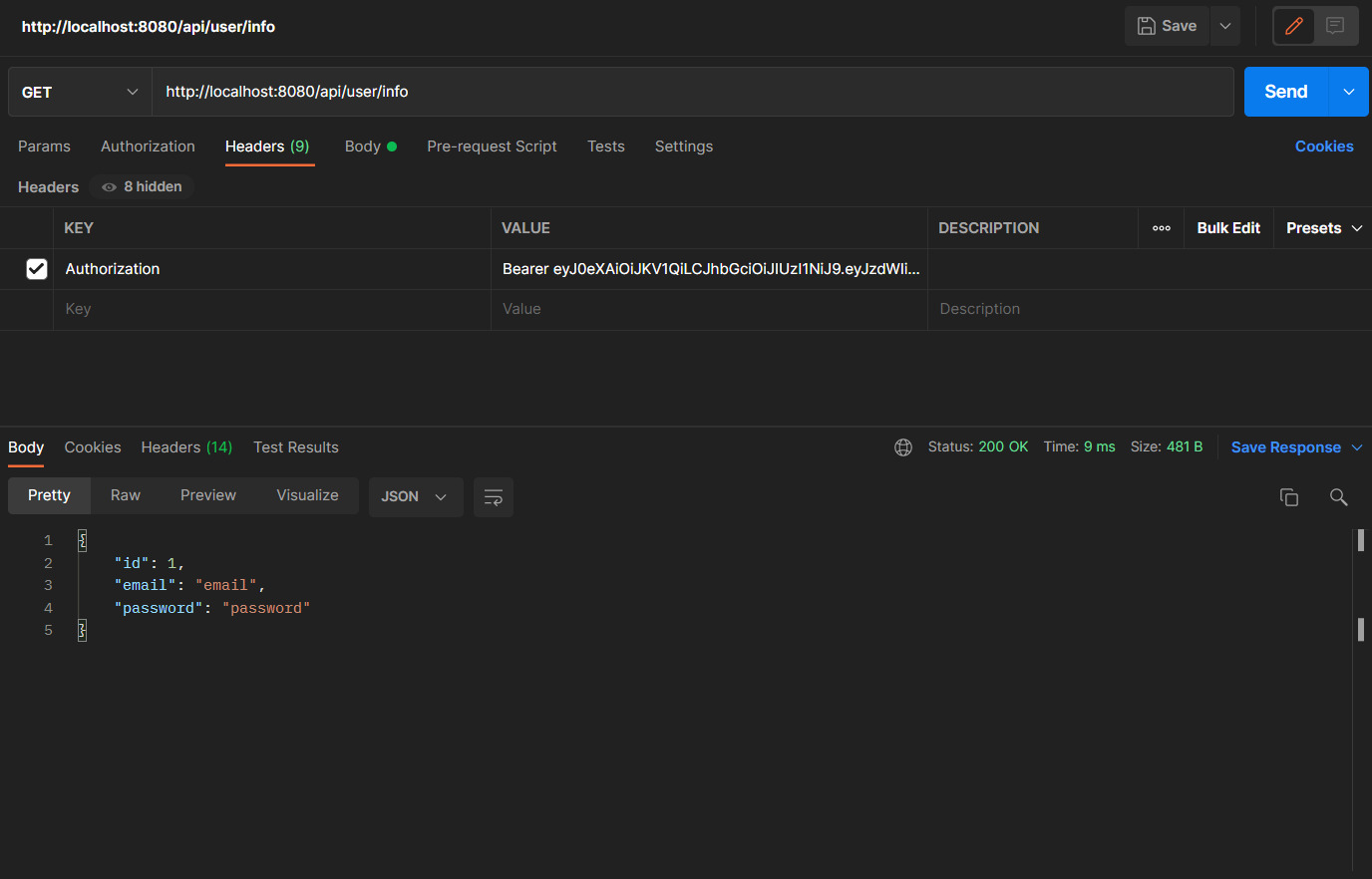Copy the response with the copy icon
Screen dimensions: 1372x879
(1289, 497)
